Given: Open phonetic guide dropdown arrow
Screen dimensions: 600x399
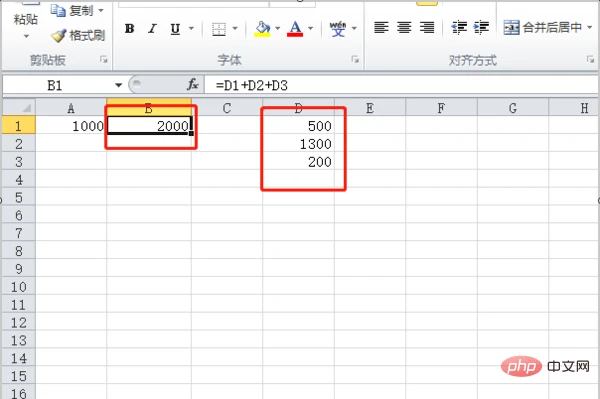Looking at the screenshot, I should click(x=354, y=28).
